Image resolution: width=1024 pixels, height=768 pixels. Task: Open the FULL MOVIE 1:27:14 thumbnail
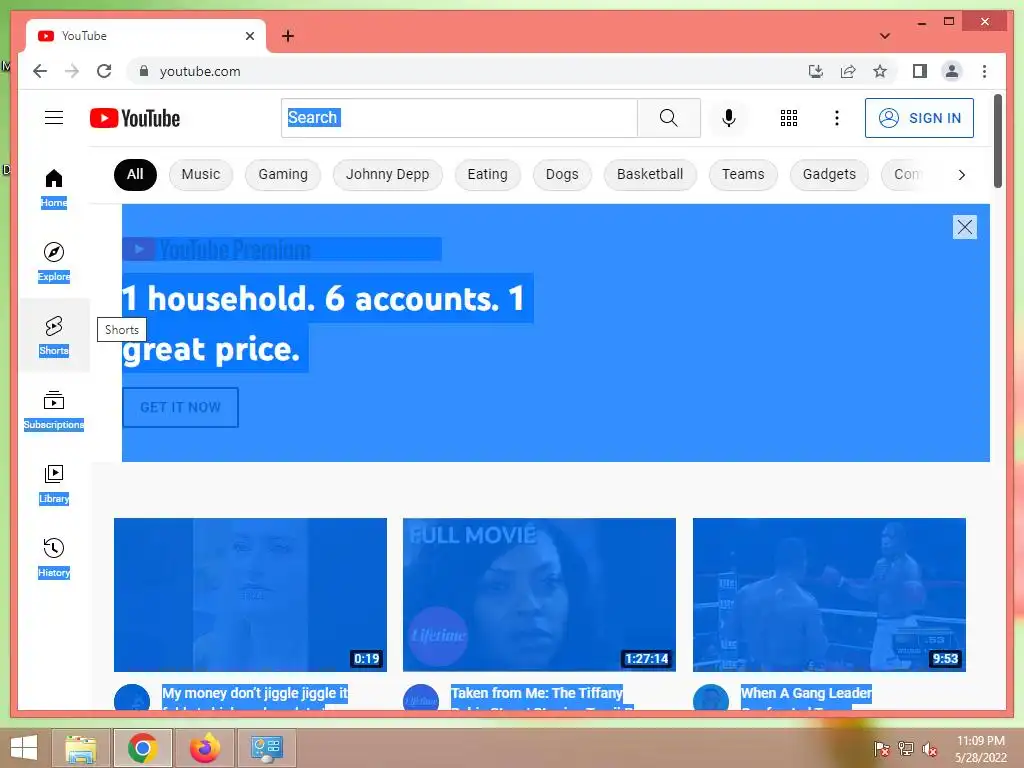coord(539,594)
